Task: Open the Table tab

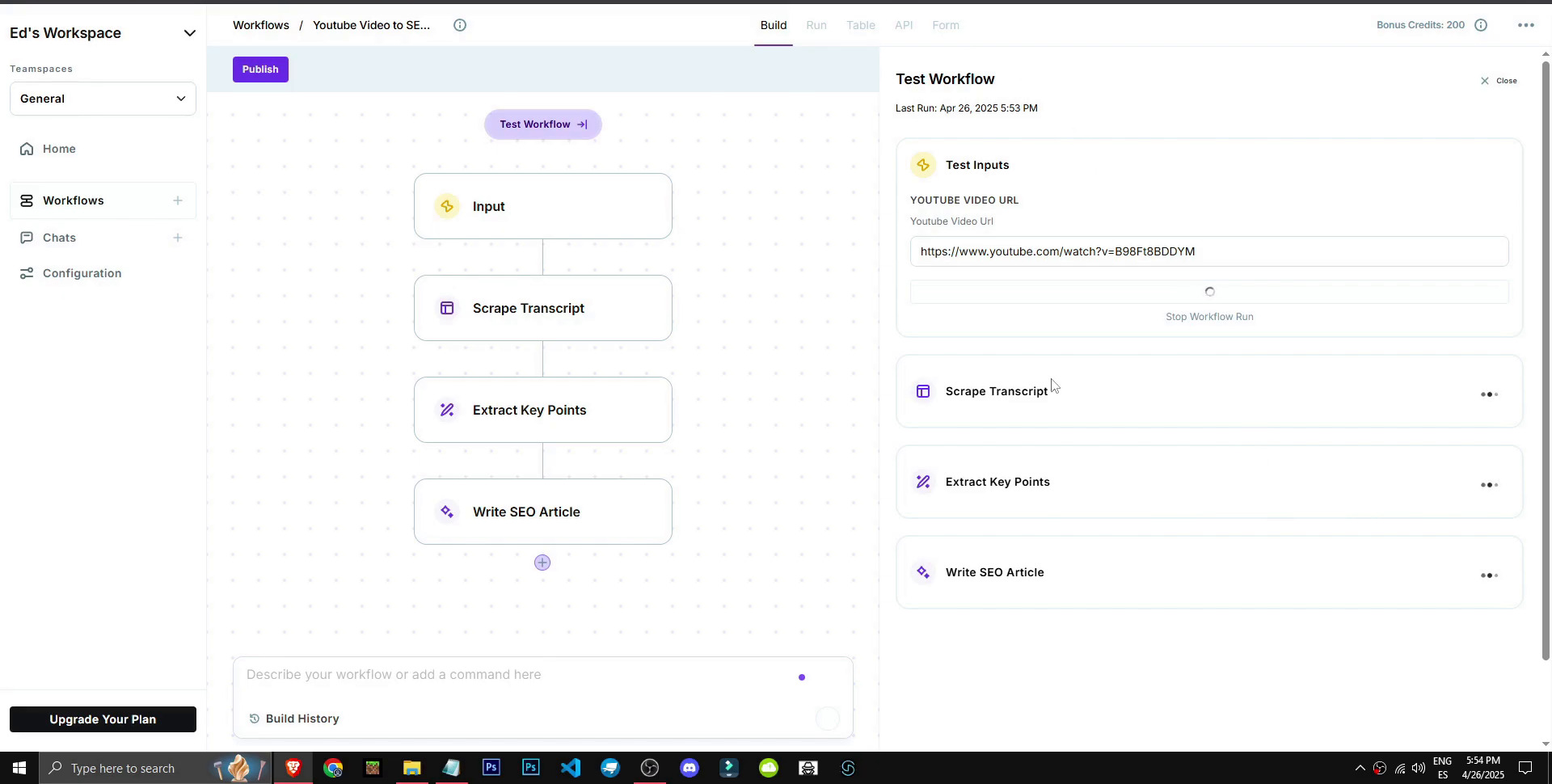Action: pyautogui.click(x=861, y=25)
